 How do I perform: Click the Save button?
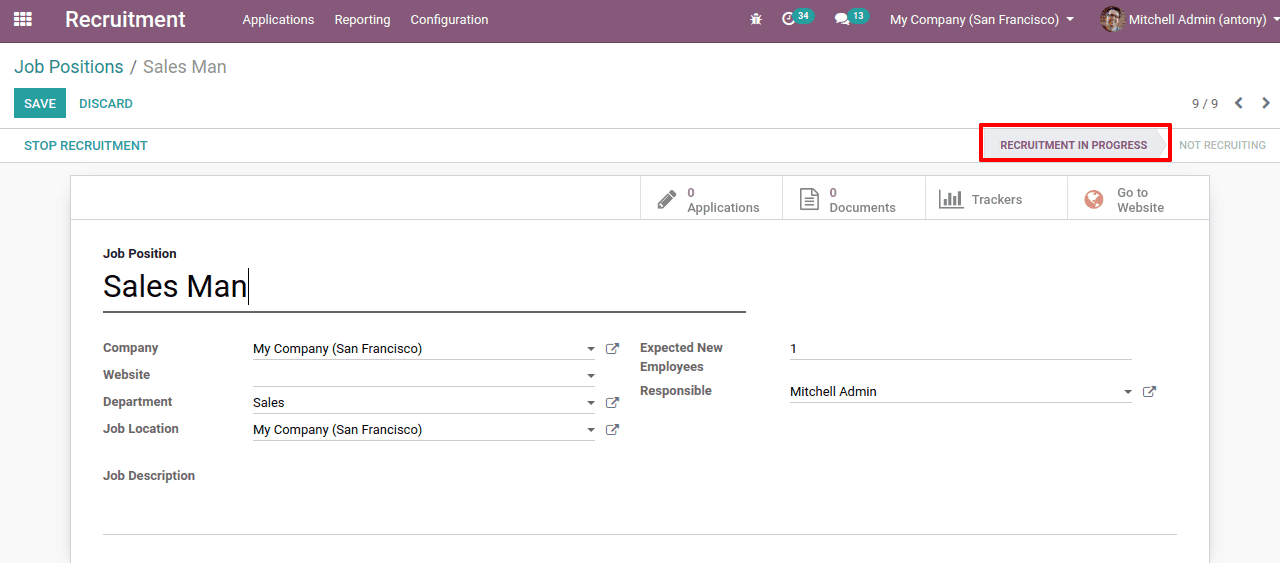(x=40, y=103)
